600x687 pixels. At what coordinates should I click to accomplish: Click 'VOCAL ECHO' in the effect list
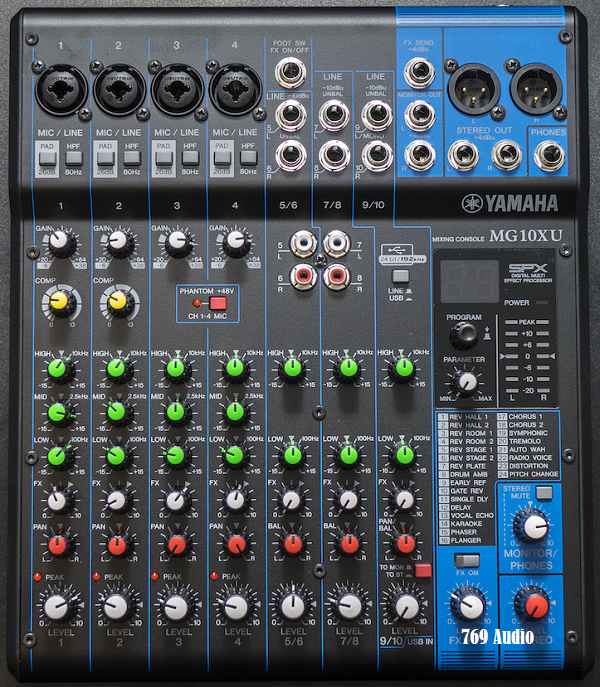(x=472, y=516)
